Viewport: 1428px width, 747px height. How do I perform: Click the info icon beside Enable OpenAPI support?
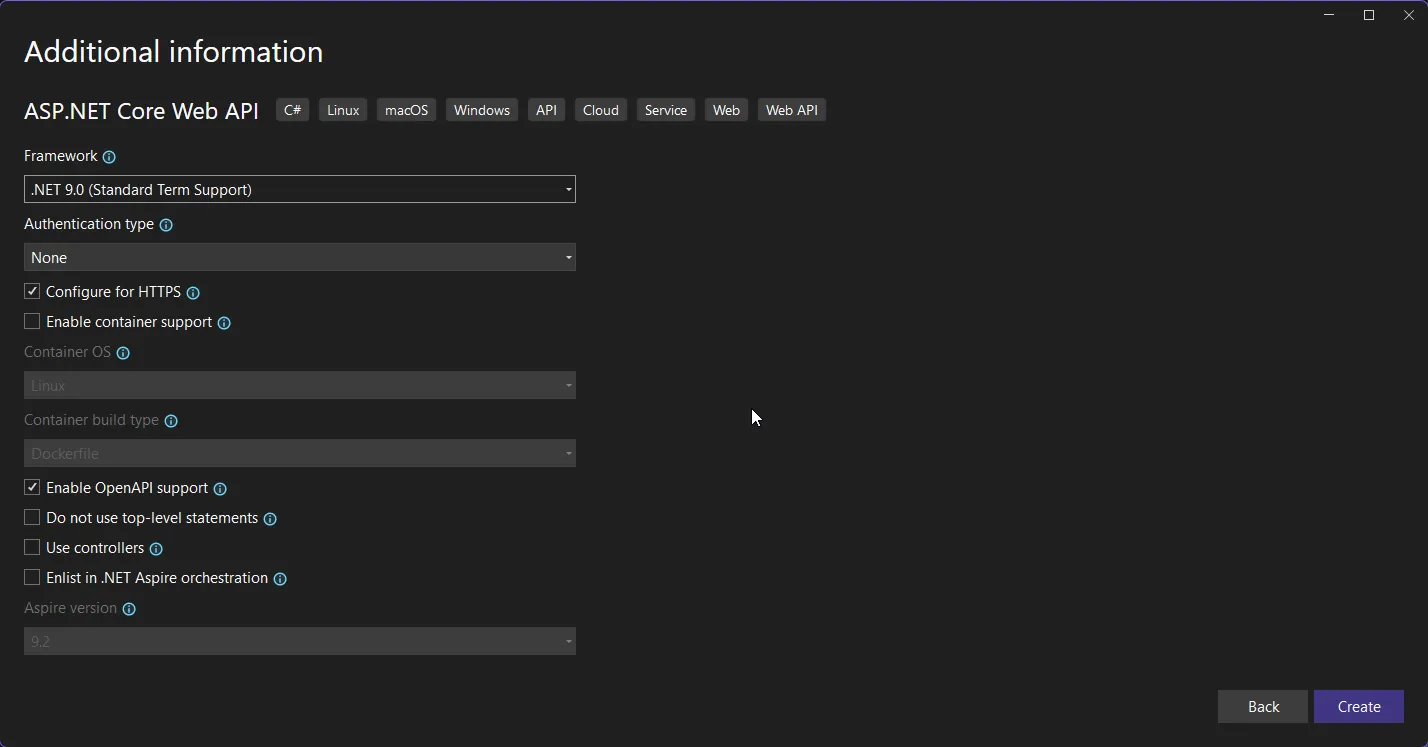point(219,488)
